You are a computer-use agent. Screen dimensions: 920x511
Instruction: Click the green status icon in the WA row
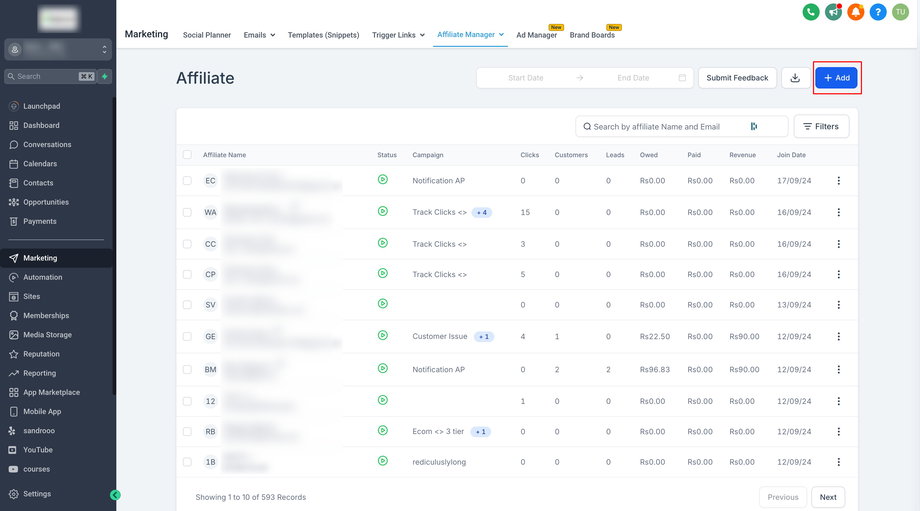pyautogui.click(x=382, y=211)
